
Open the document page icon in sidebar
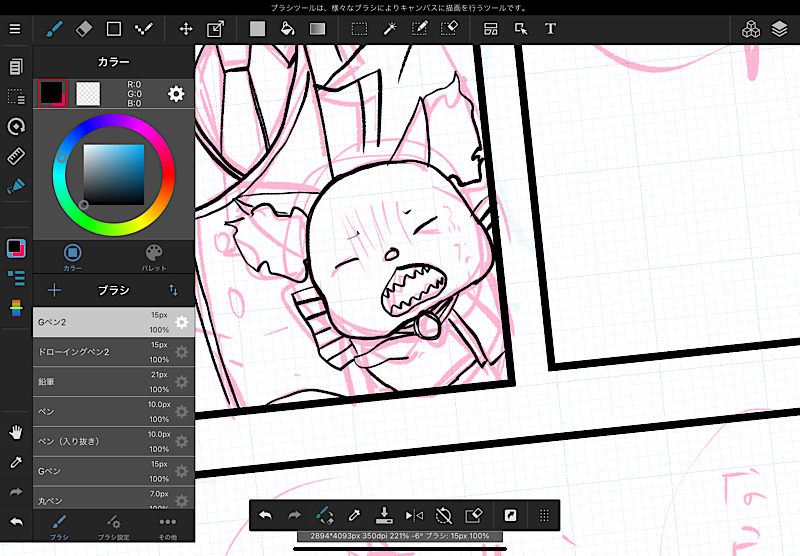coord(16,66)
